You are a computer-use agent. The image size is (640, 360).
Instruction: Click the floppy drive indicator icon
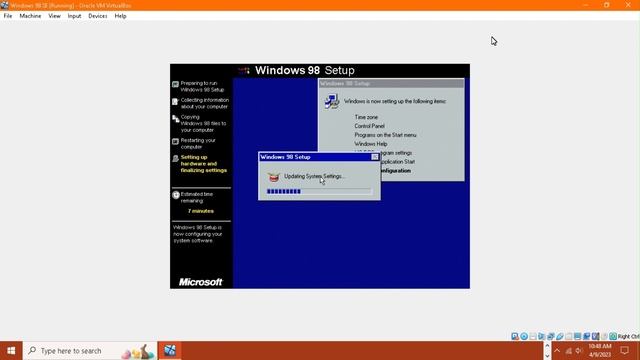pyautogui.click(x=533, y=336)
